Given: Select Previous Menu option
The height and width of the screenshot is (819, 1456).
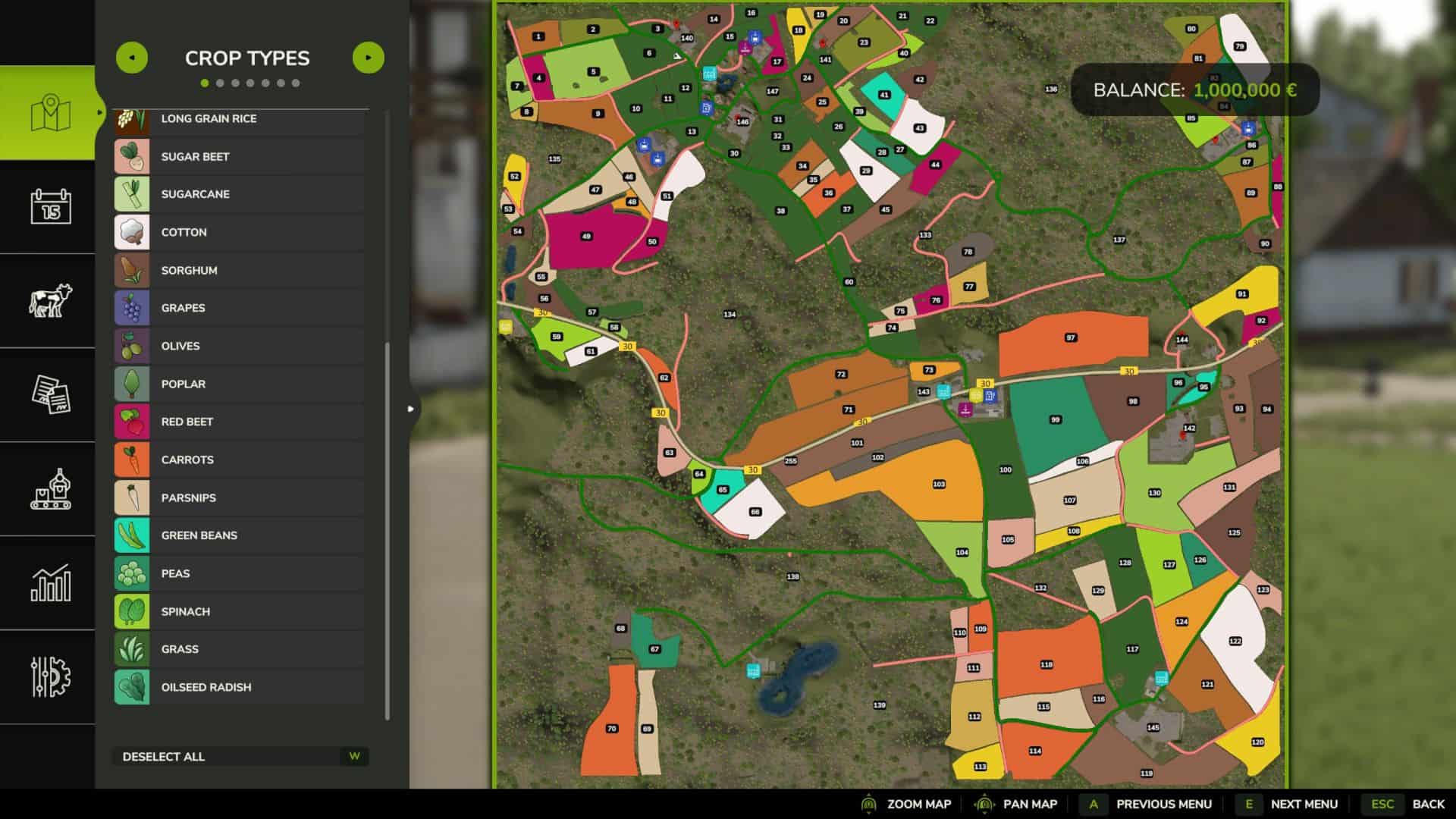Looking at the screenshot, I should click(1163, 804).
